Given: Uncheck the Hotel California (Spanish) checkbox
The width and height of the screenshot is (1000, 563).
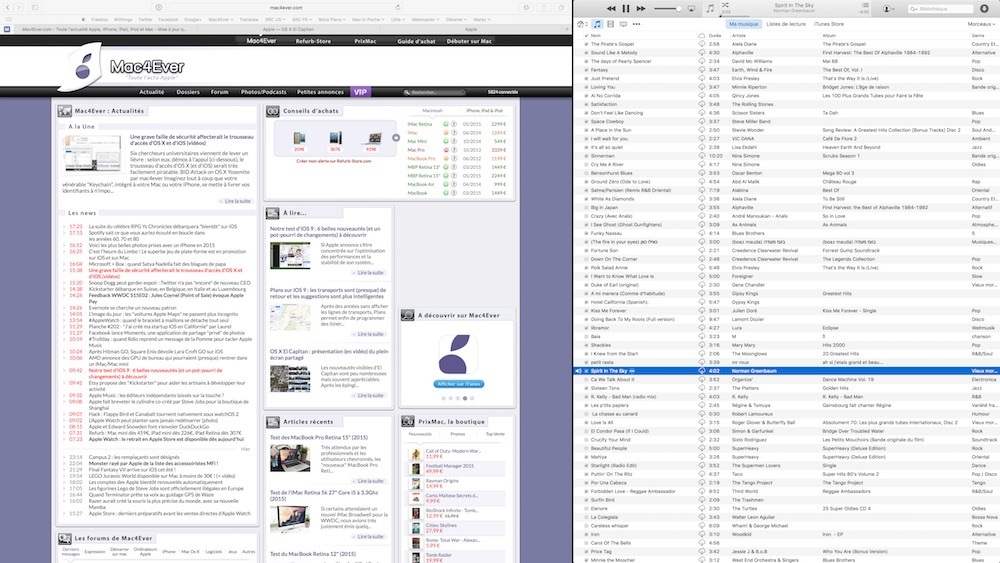Looking at the screenshot, I should [587, 302].
